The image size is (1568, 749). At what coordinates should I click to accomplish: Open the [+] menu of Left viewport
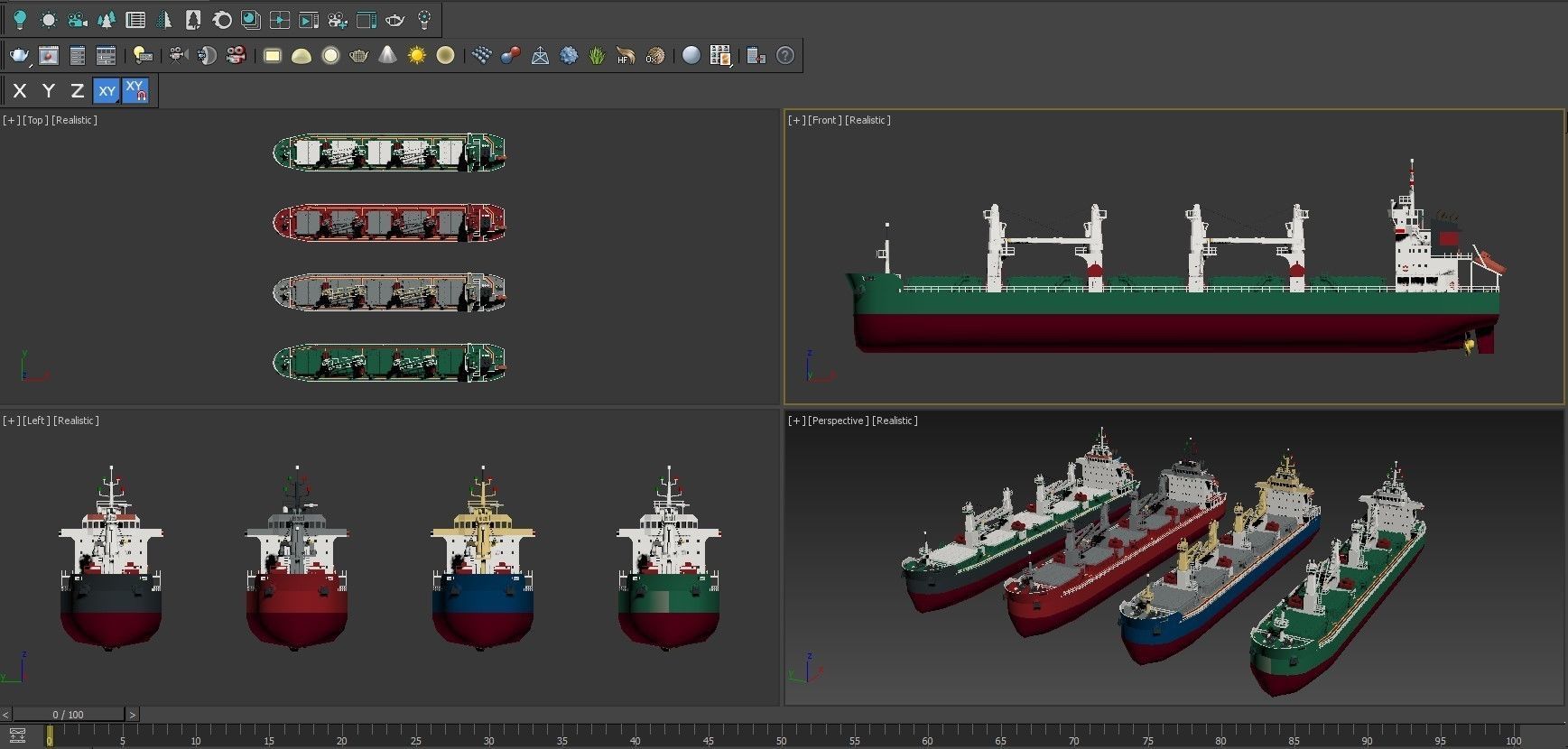[x=11, y=421]
